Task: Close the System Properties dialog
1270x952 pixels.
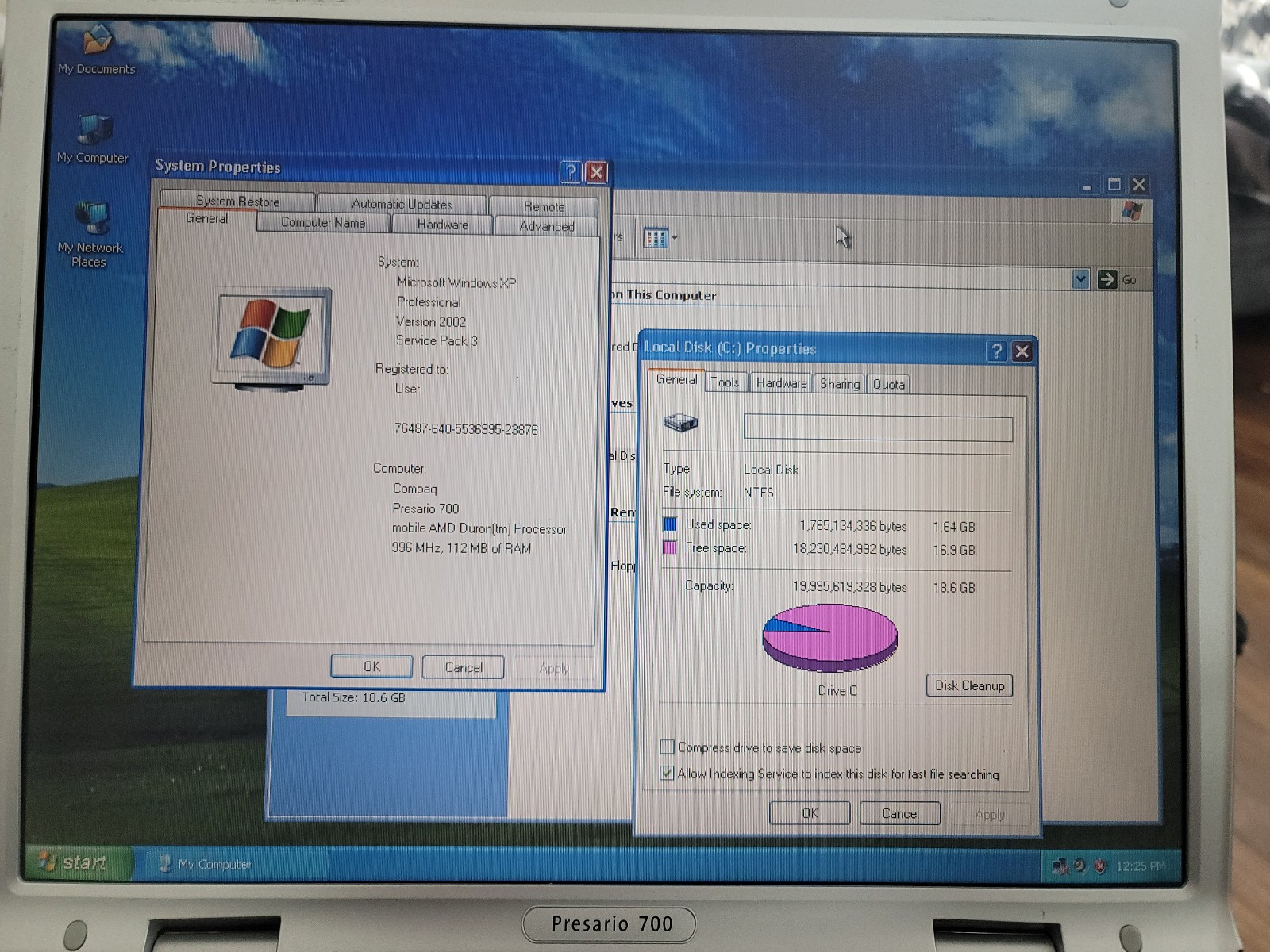Action: (596, 172)
